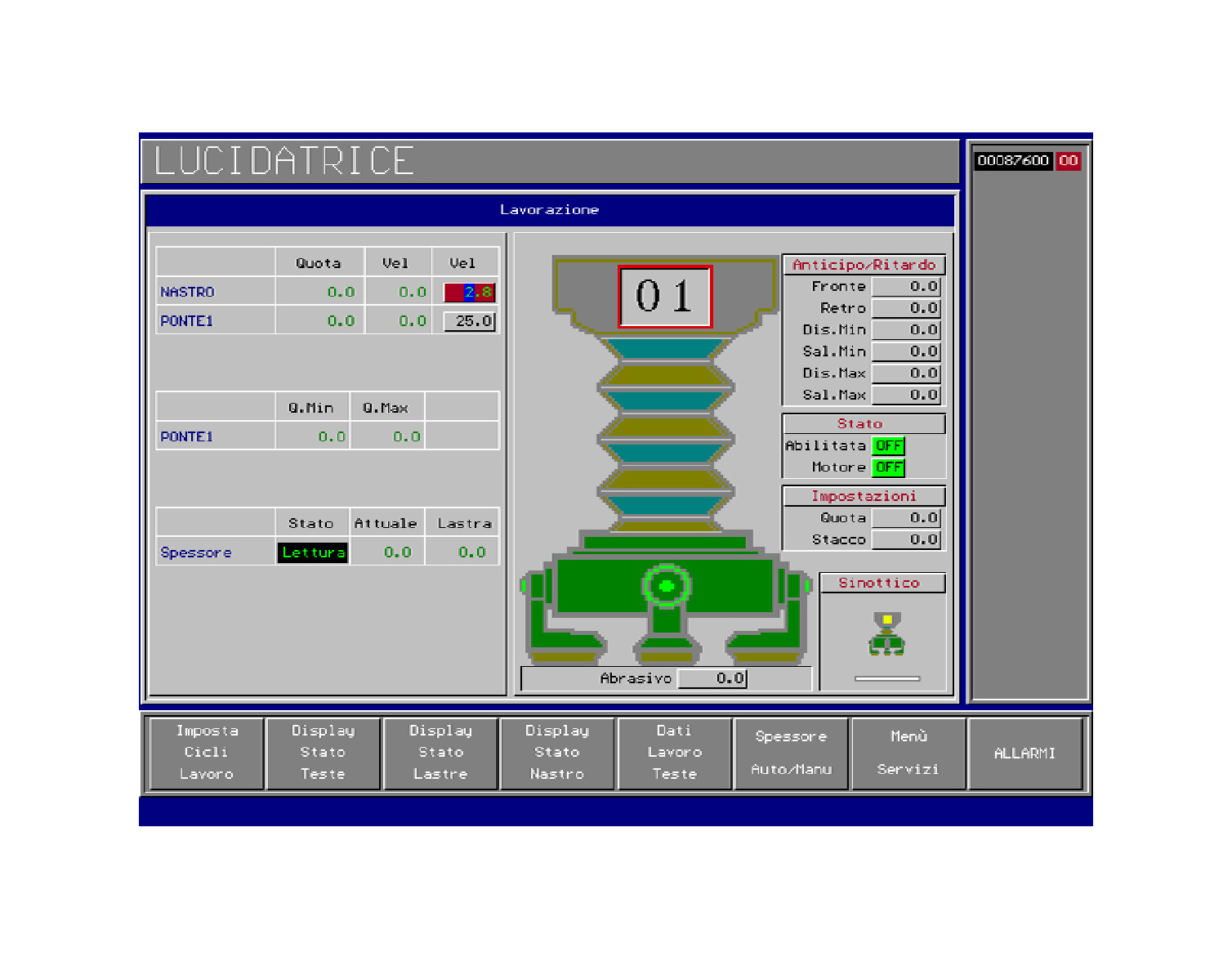Viewport: 1232px width, 957px height.
Task: Open Display Stato Teste screen
Action: pos(324,753)
